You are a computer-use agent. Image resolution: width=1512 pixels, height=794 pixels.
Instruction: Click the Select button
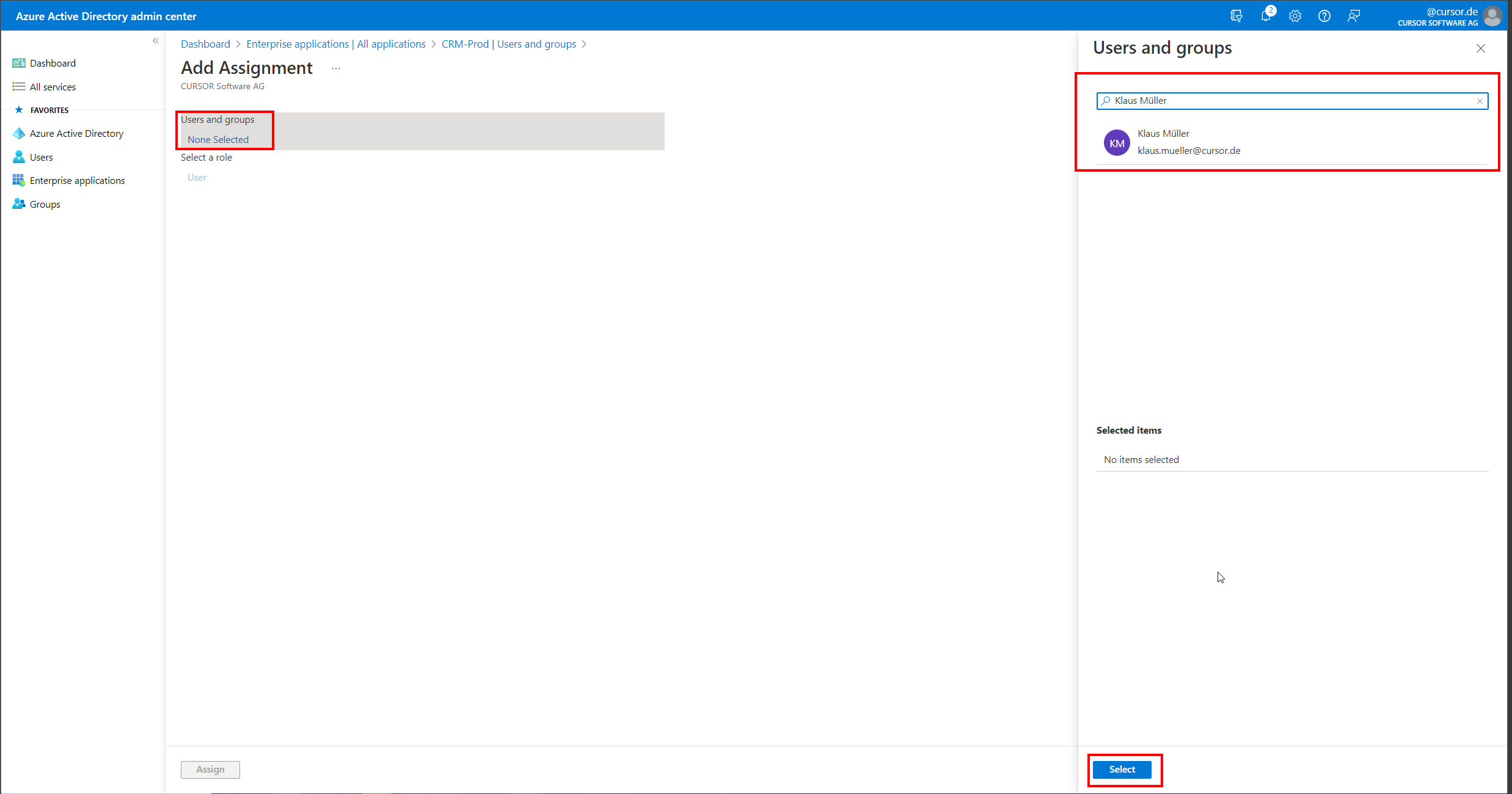click(x=1123, y=770)
